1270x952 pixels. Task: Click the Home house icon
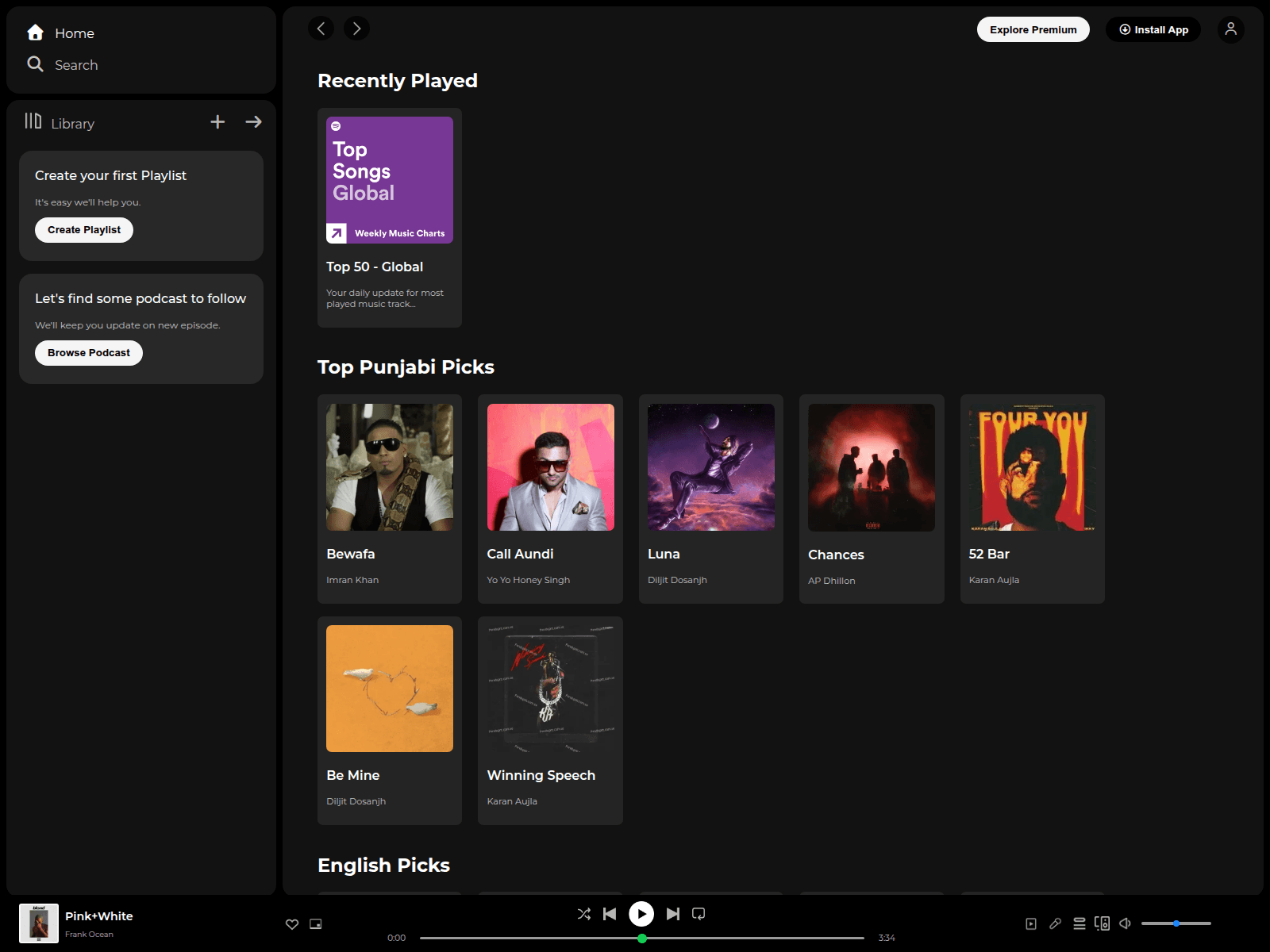35,33
